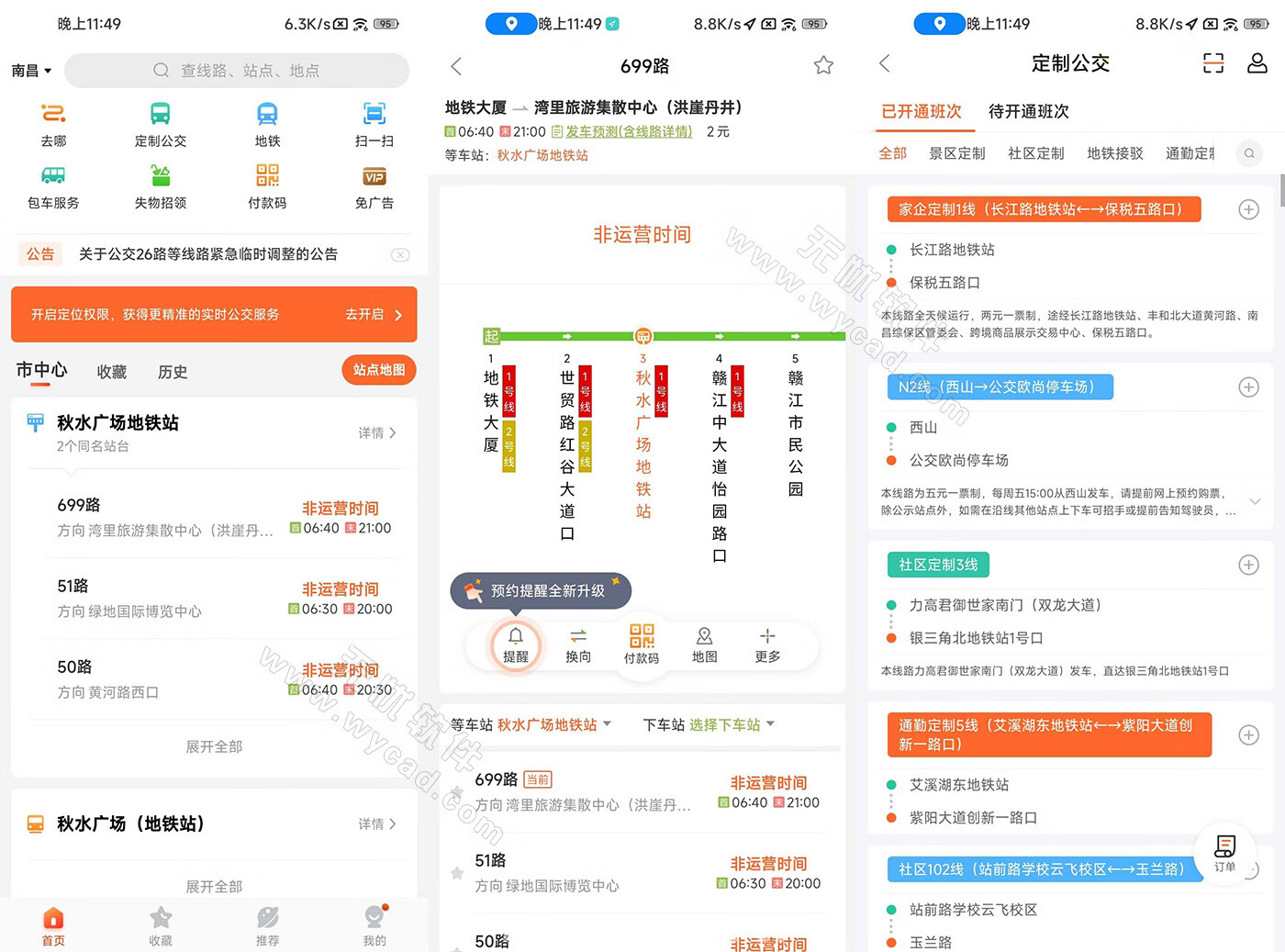Toggle the favorite star for 699路 route
The image size is (1285, 952).
pyautogui.click(x=823, y=65)
